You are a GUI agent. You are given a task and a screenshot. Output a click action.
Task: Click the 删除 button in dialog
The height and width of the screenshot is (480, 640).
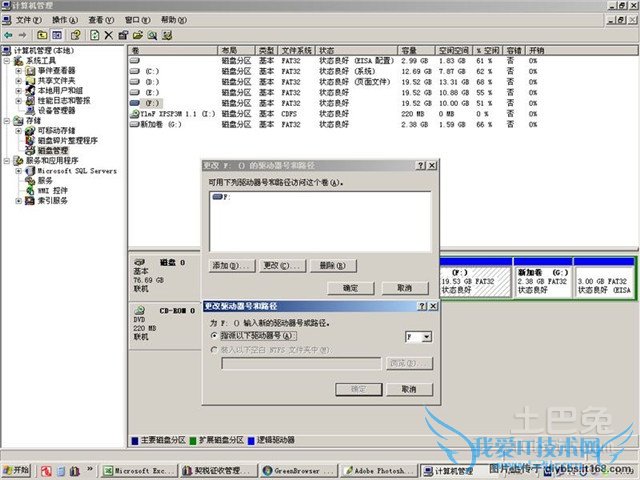click(333, 266)
